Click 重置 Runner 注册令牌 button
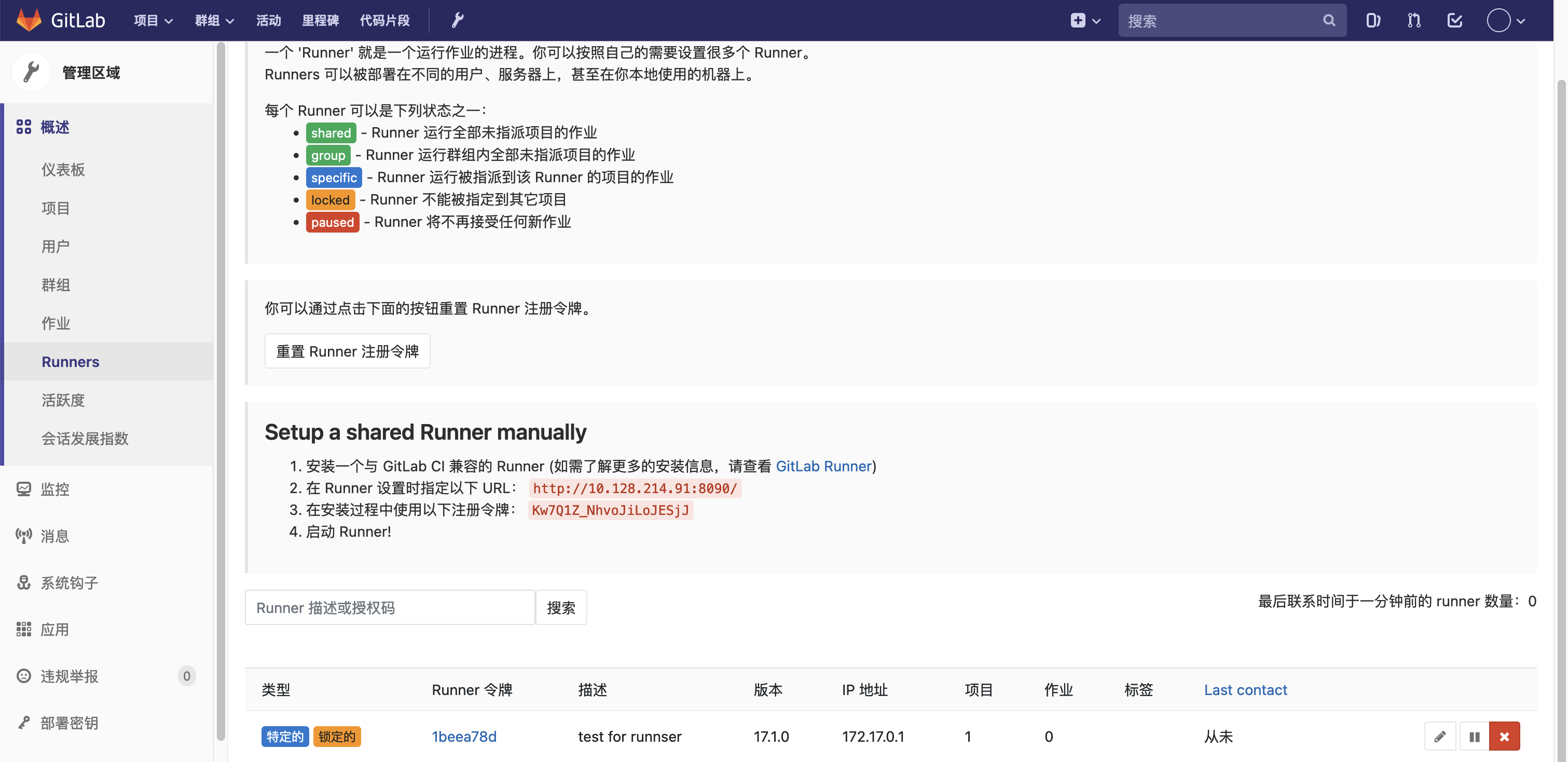 (347, 351)
